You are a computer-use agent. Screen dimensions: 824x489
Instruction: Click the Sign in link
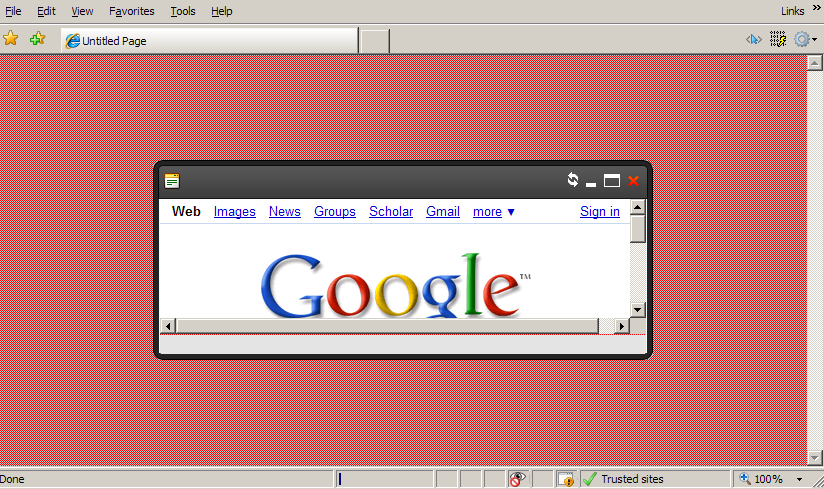600,212
